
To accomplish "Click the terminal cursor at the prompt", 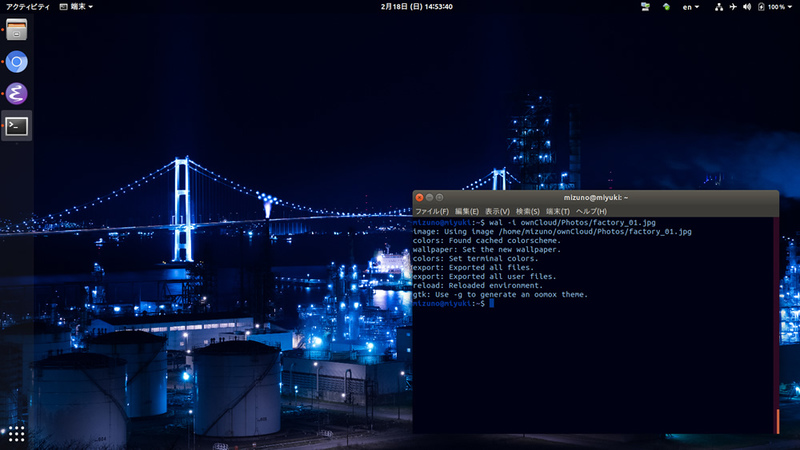I will [491, 304].
